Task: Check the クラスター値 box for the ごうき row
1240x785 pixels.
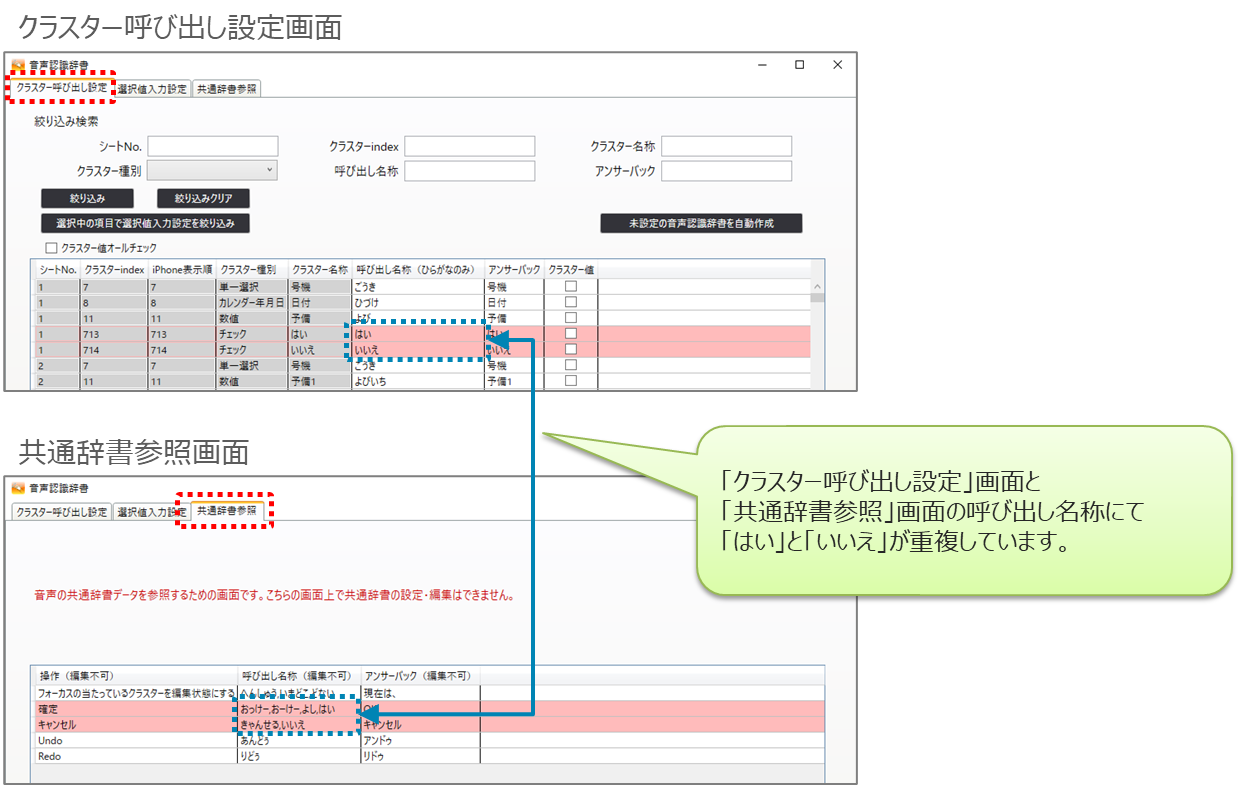Action: (571, 286)
